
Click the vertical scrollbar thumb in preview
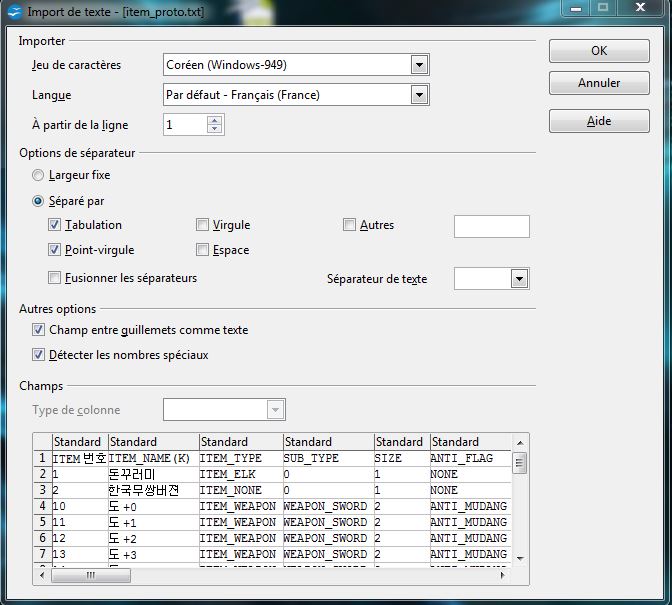pos(520,463)
